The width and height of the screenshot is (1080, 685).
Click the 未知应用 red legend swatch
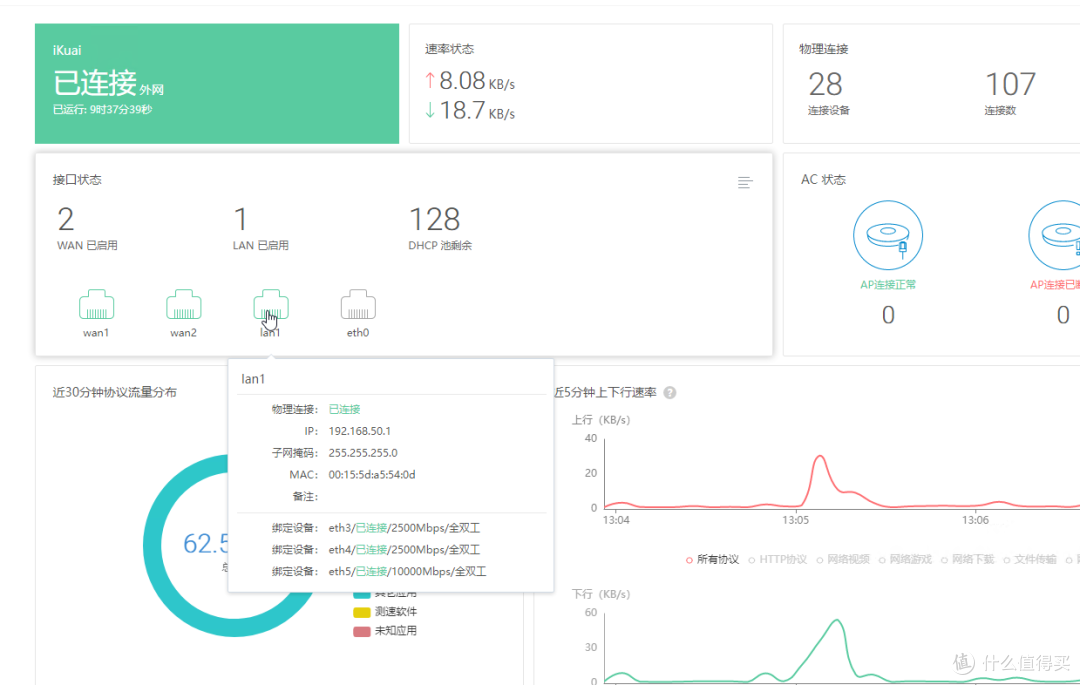pos(362,631)
